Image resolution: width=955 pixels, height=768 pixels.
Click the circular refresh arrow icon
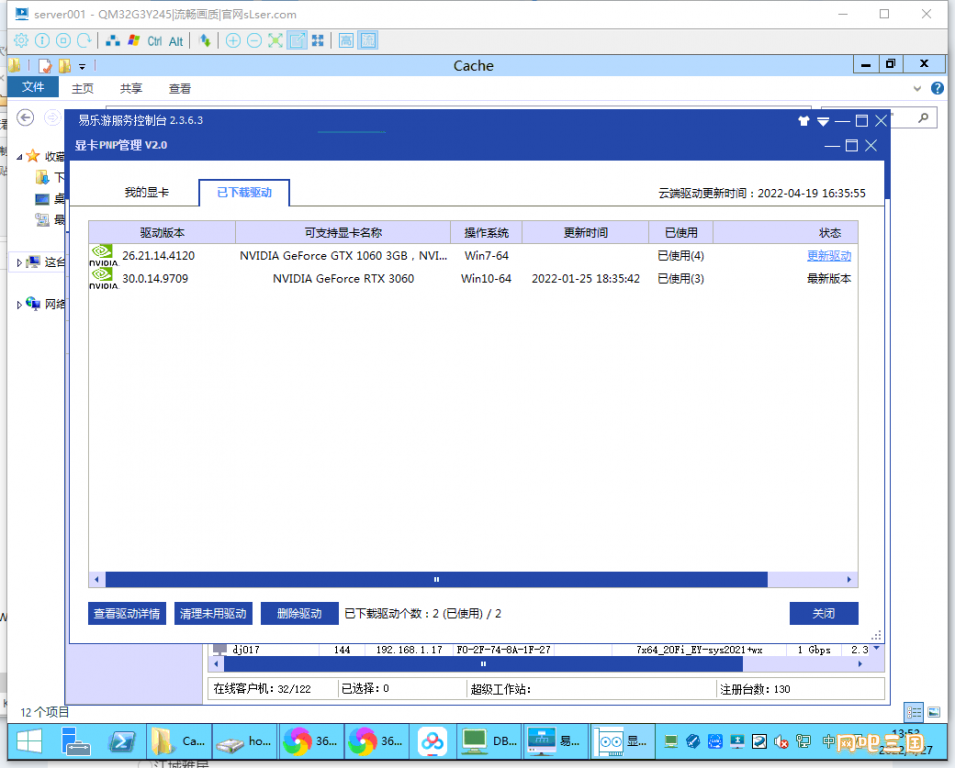pos(84,41)
